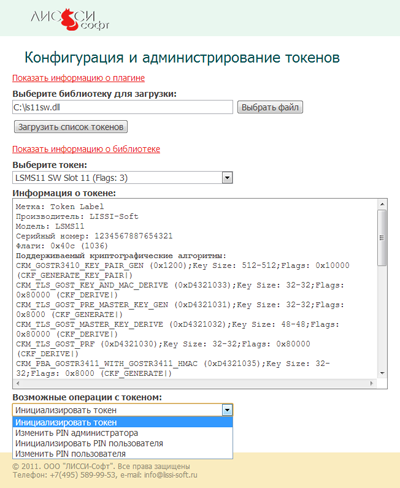Select 'Изменить PIN администратора' option

[x=122, y=433]
